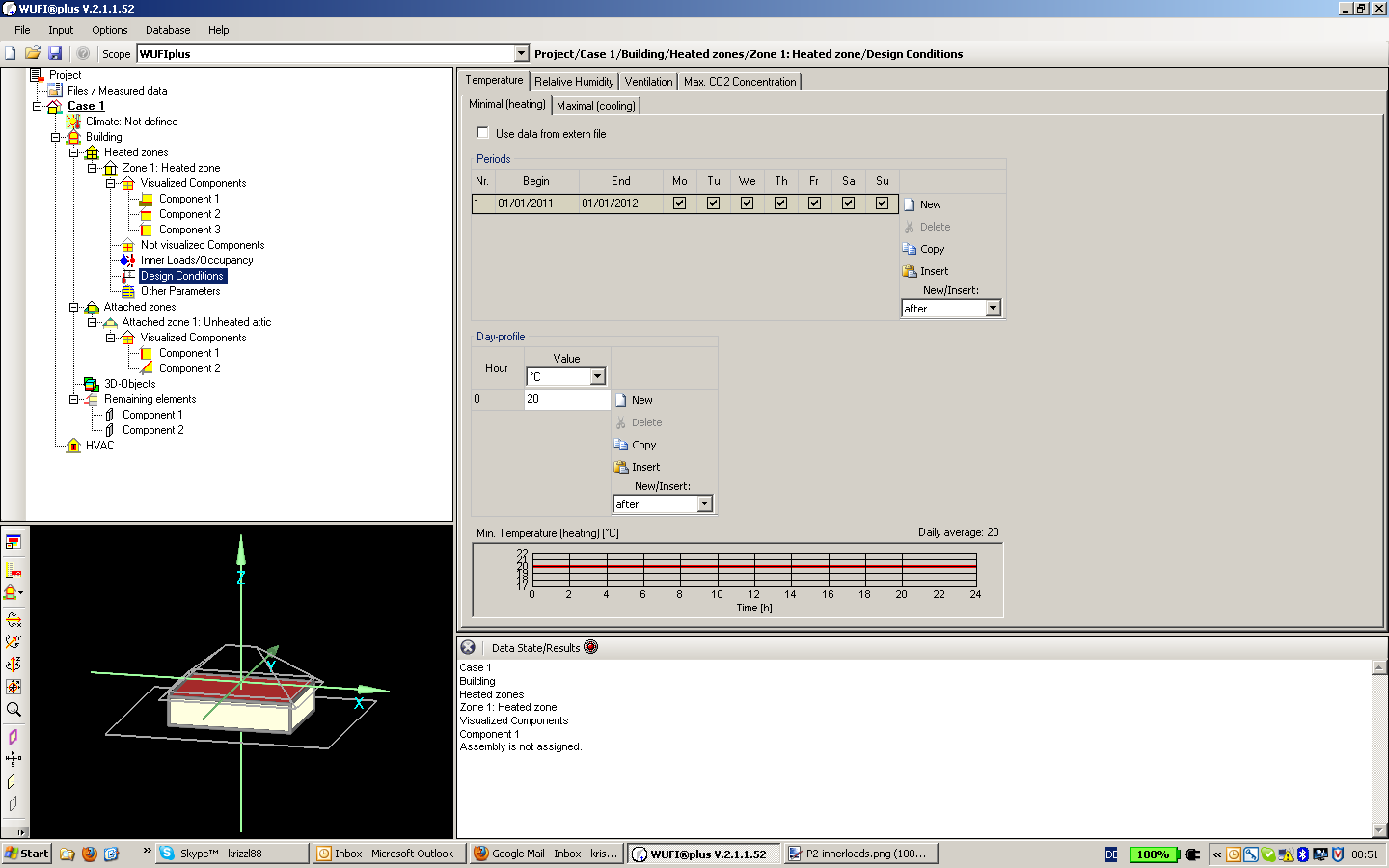Close the Data State/Results panel
Image resolution: width=1389 pixels, height=868 pixels.
(468, 647)
